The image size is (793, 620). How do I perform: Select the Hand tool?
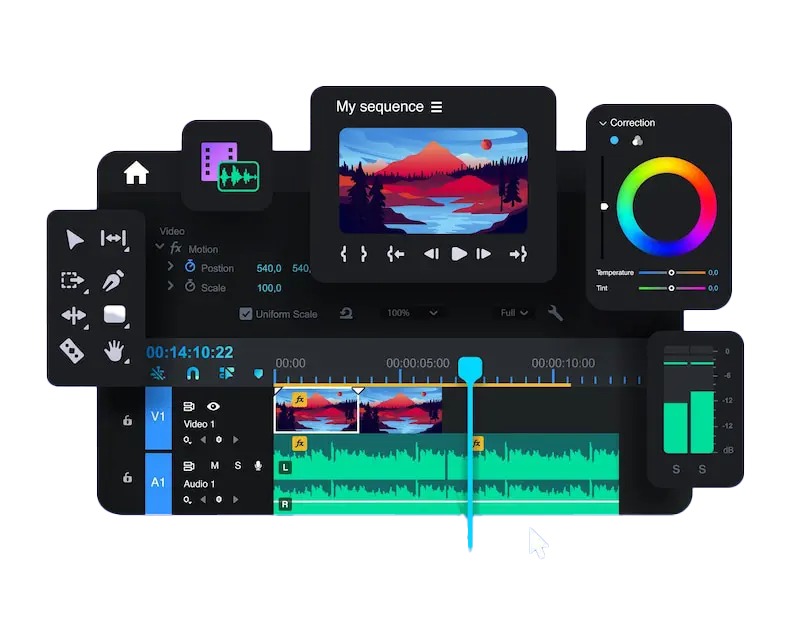pyautogui.click(x=114, y=350)
